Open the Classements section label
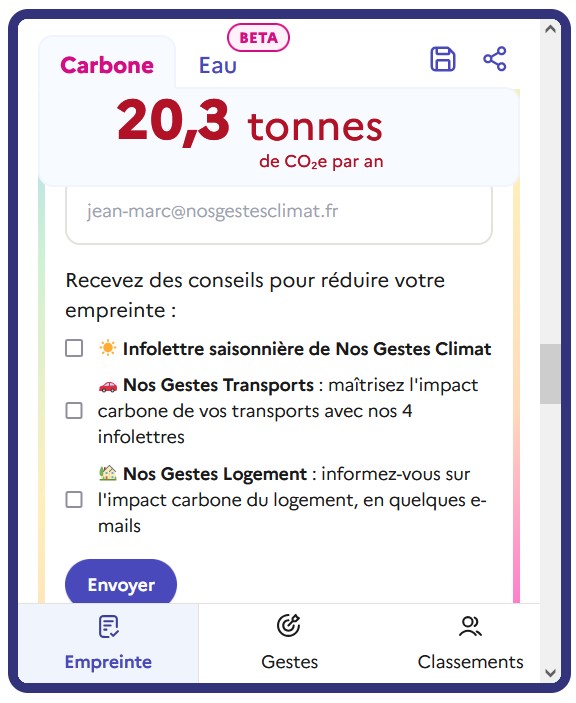The width and height of the screenshot is (576, 703). coord(470,662)
